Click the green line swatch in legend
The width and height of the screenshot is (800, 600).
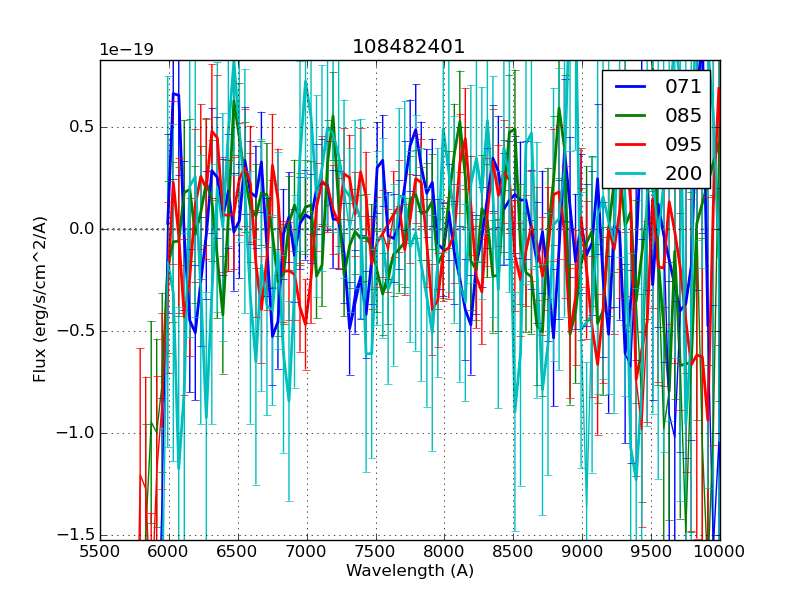pos(631,116)
